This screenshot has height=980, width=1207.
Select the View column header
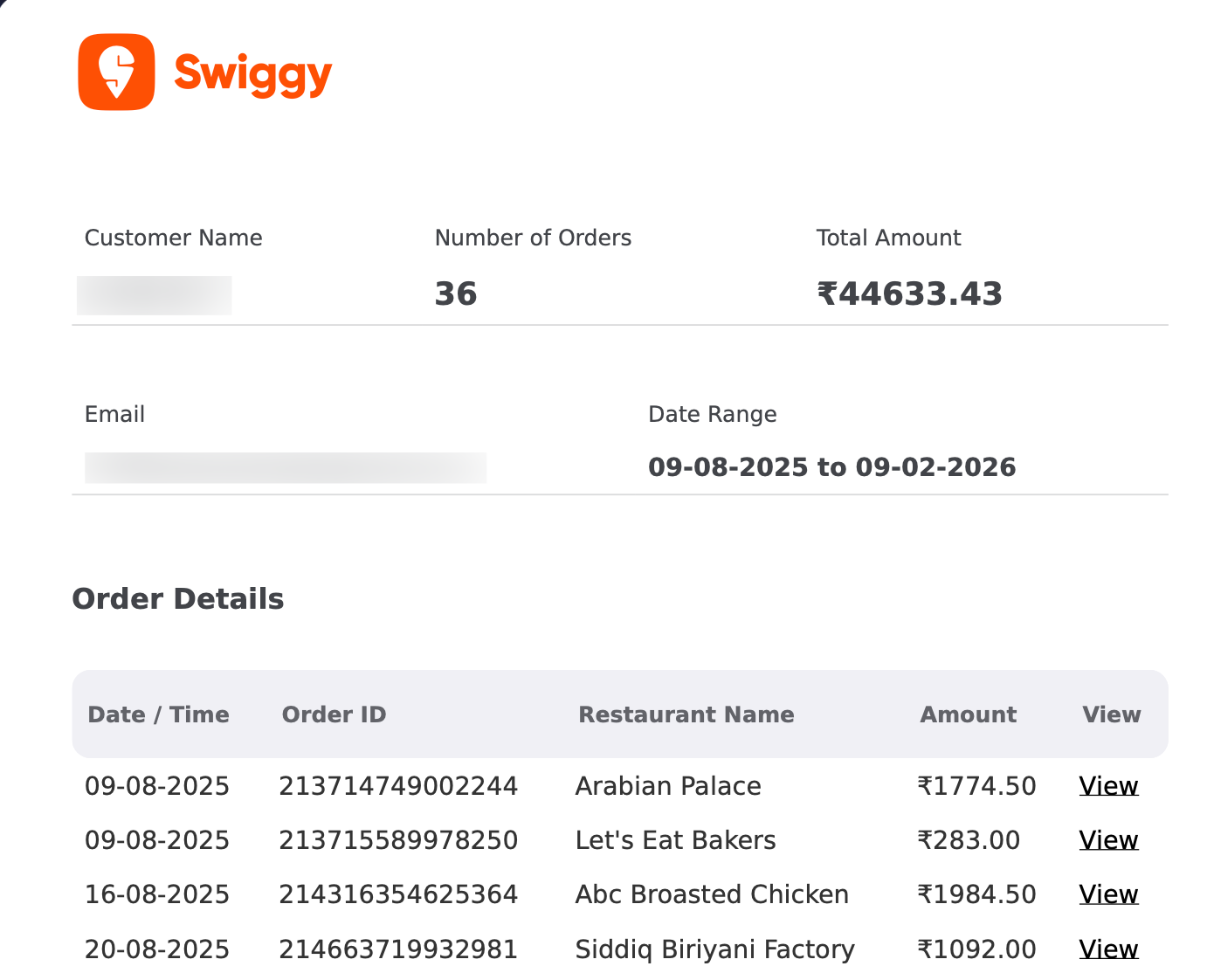(1111, 714)
